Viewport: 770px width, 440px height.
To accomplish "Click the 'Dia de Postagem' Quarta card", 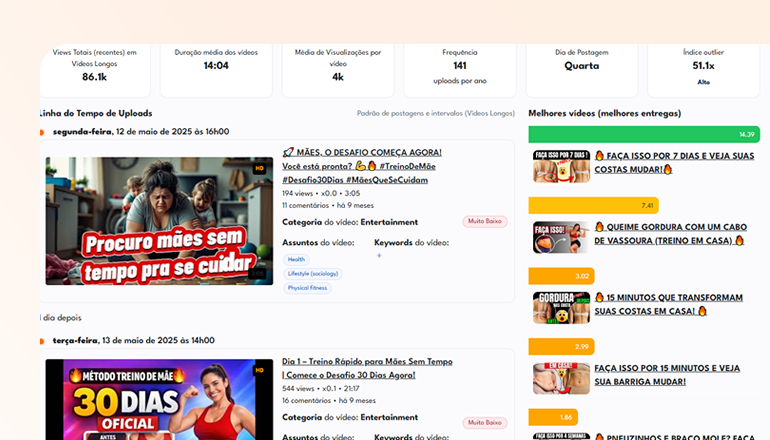I will 582,70.
